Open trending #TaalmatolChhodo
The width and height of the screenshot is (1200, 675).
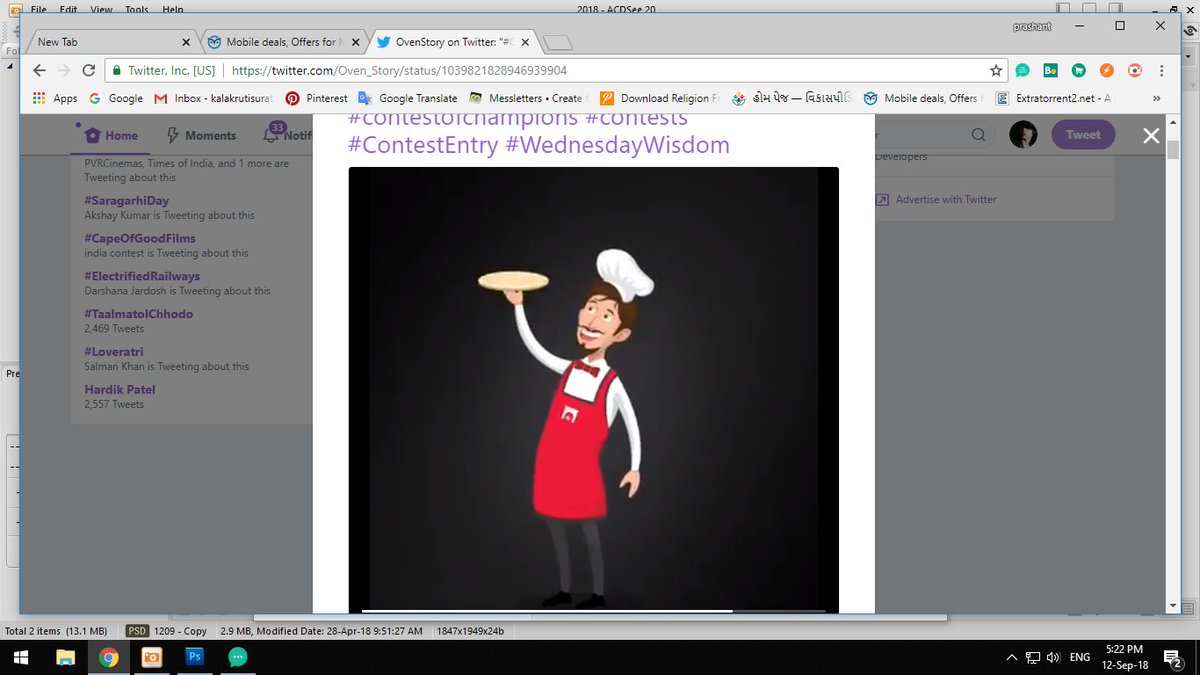point(139,314)
